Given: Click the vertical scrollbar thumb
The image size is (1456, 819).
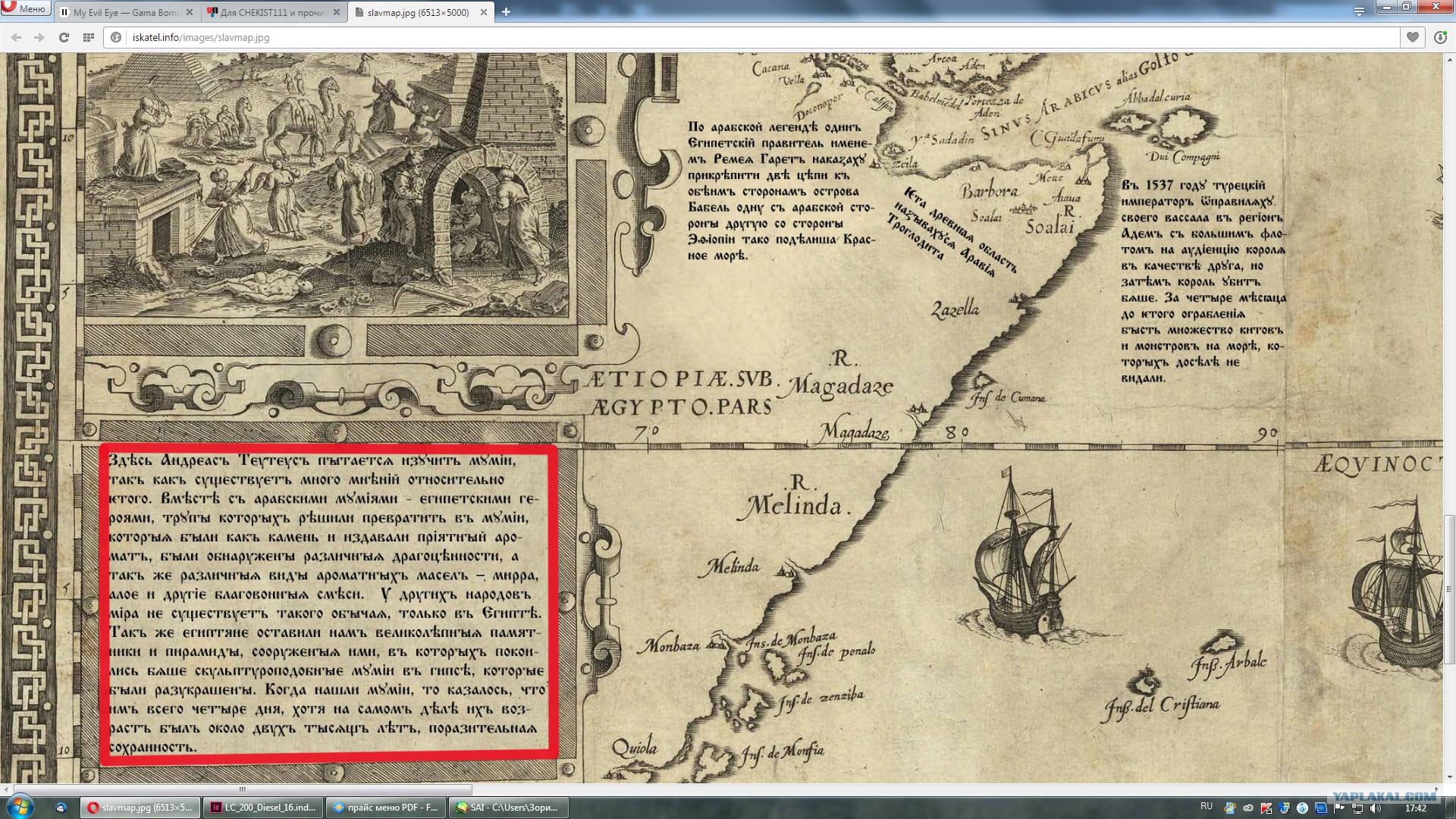Looking at the screenshot, I should tap(1449, 588).
